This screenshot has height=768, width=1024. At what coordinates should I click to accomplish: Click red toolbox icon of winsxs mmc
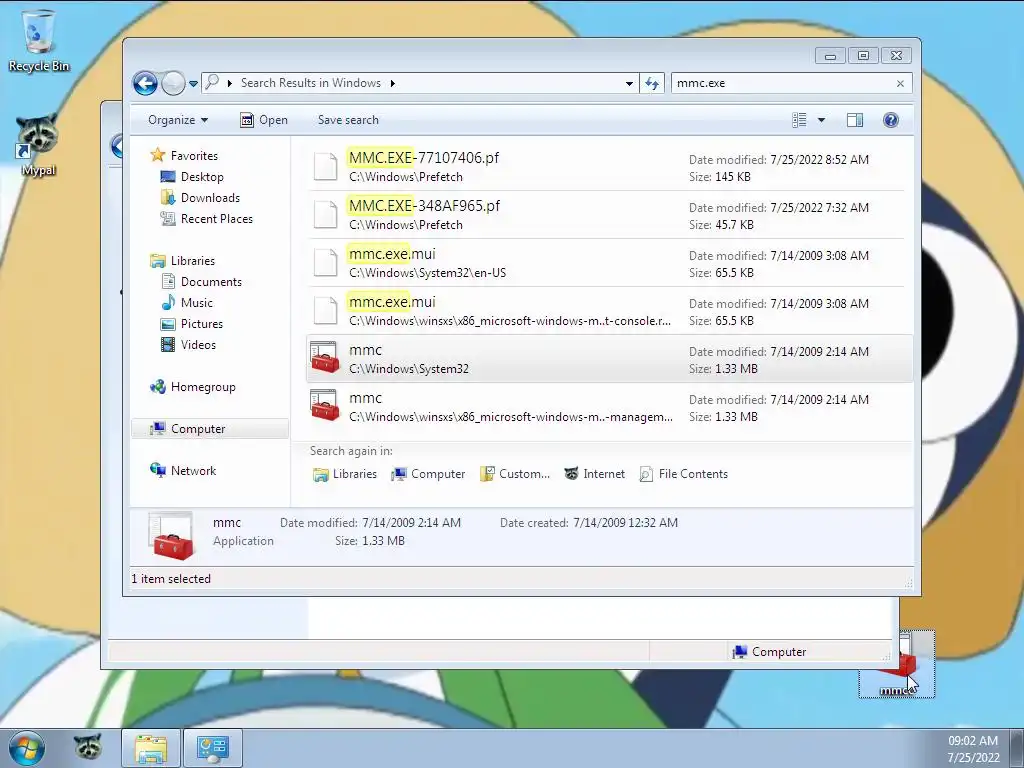(x=325, y=406)
